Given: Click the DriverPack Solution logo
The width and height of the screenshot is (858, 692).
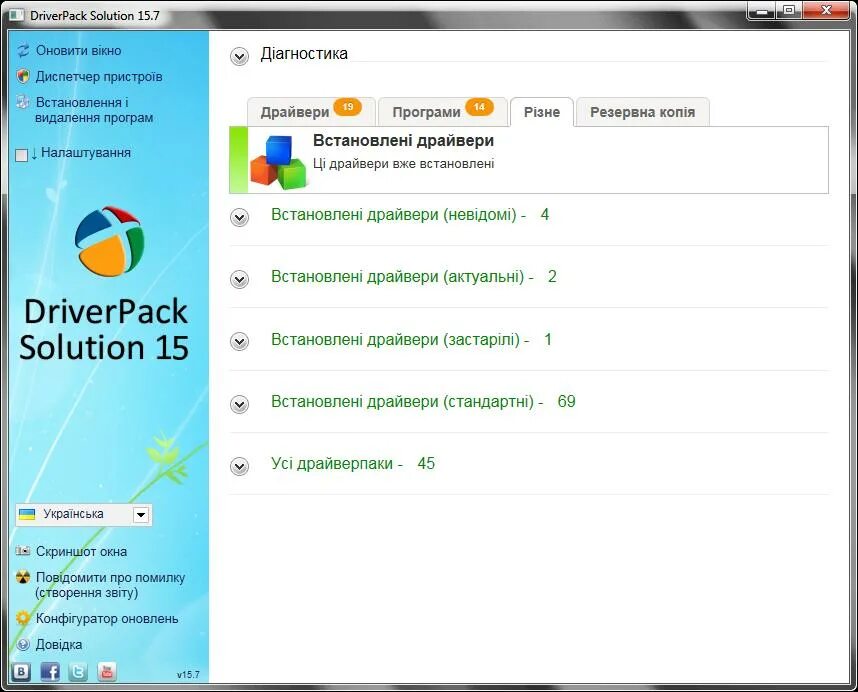Looking at the screenshot, I should 109,241.
